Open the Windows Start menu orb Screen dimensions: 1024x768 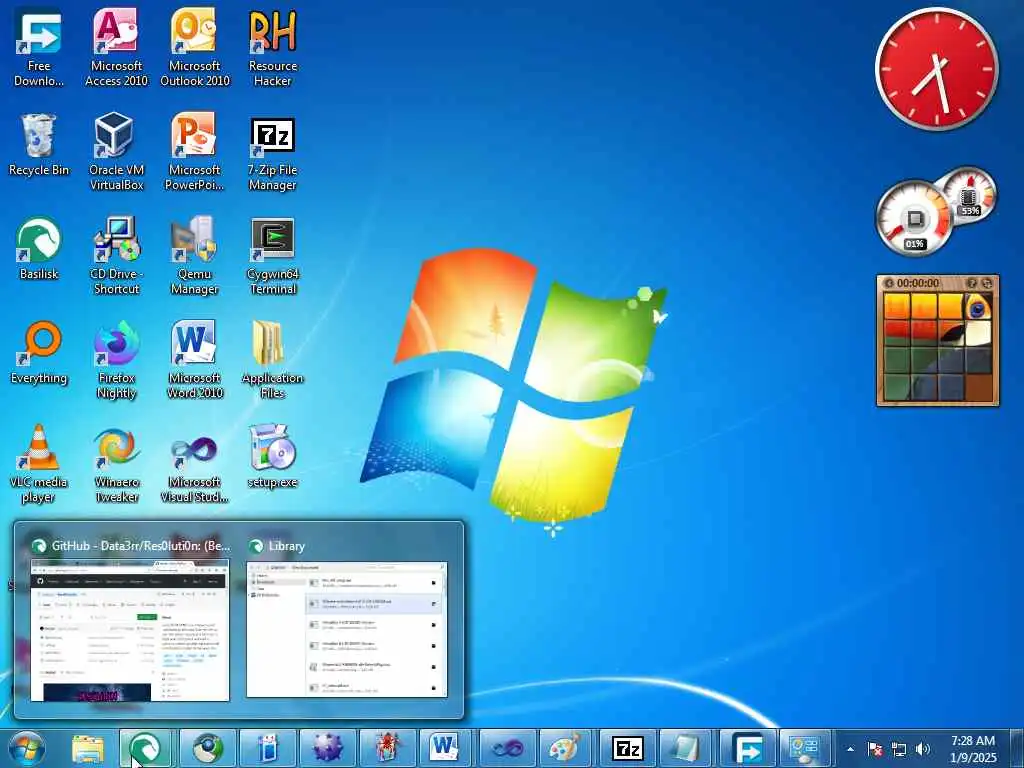[27, 748]
